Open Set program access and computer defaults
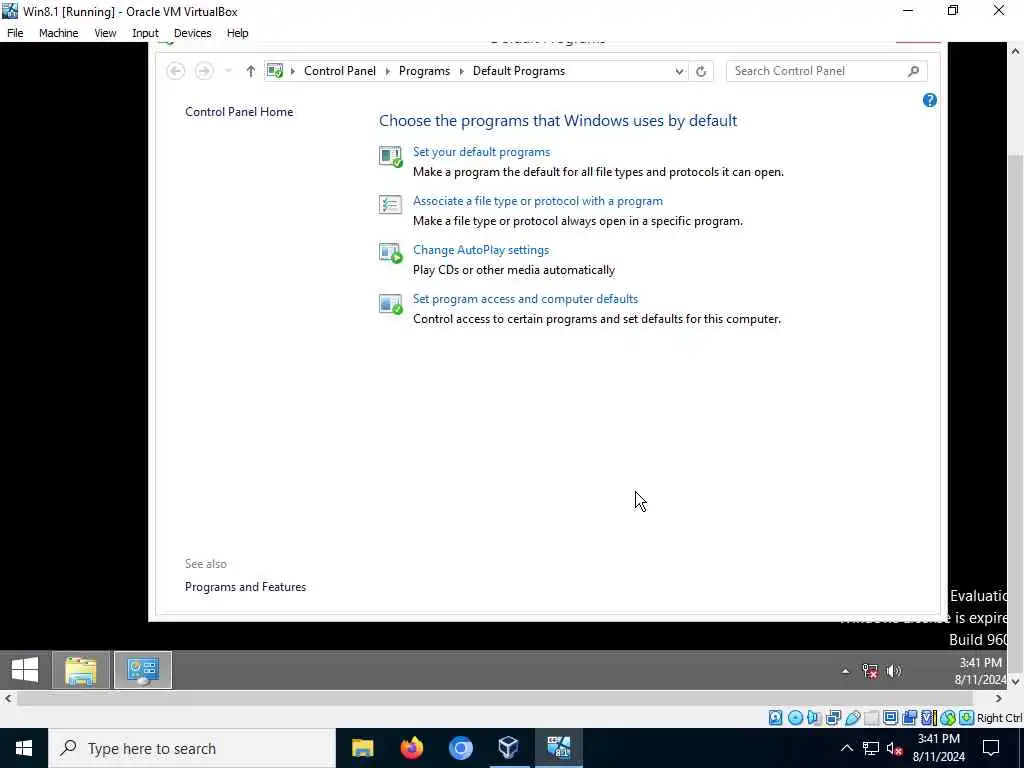1024x768 pixels. tap(525, 298)
